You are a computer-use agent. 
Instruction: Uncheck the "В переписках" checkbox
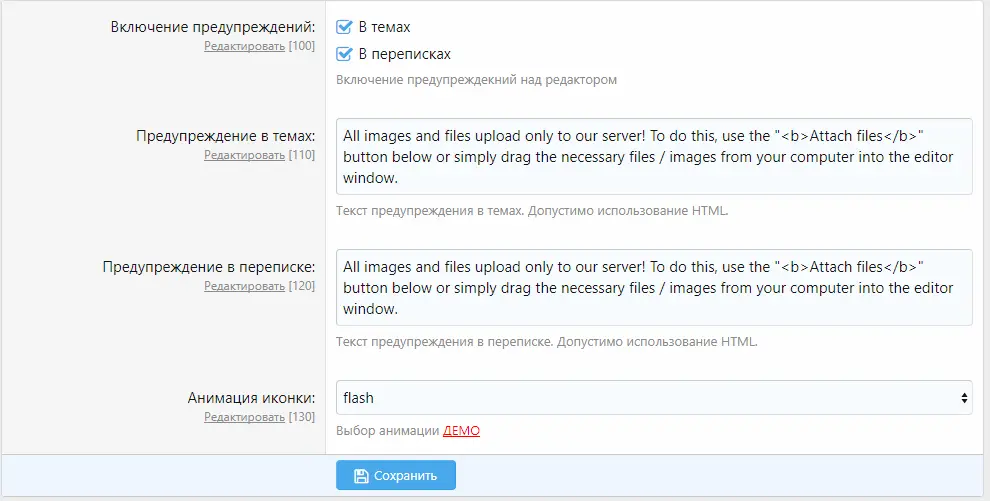[x=345, y=54]
